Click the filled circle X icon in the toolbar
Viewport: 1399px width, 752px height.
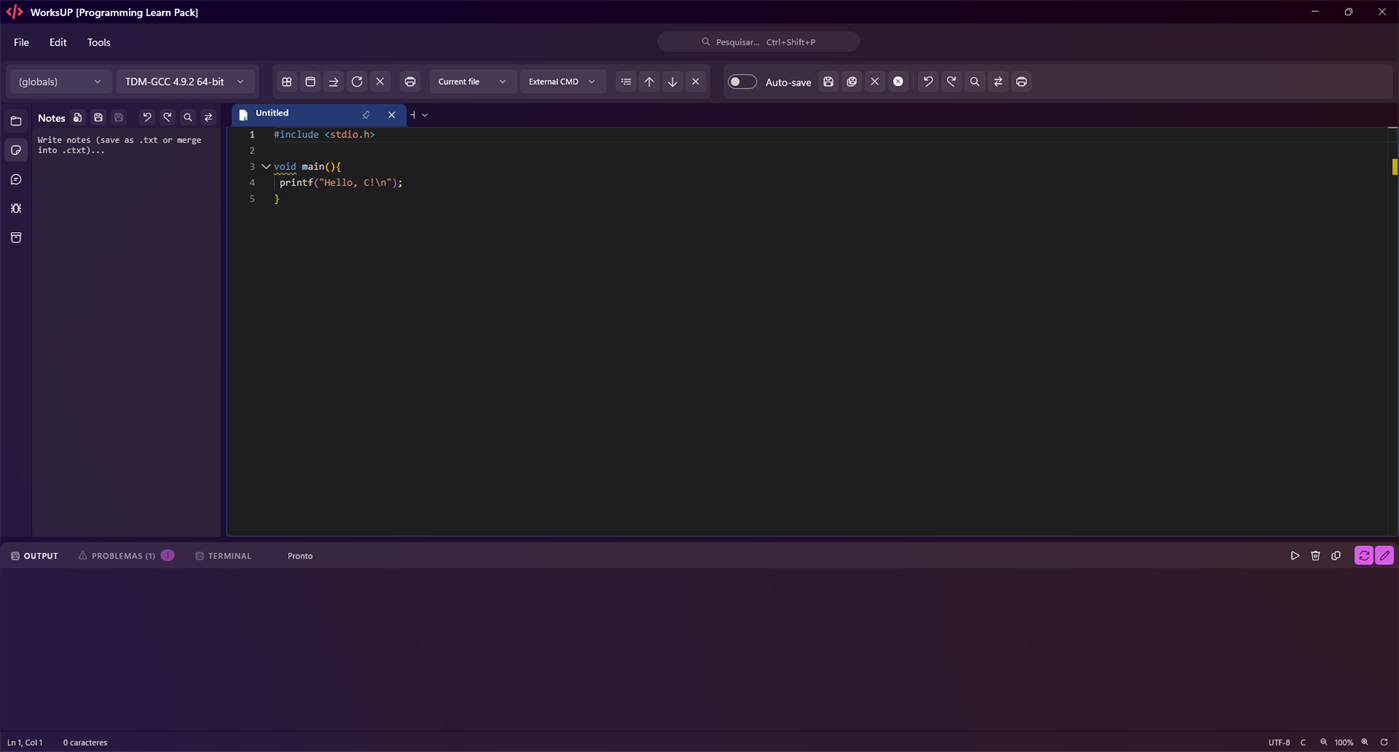(x=898, y=82)
